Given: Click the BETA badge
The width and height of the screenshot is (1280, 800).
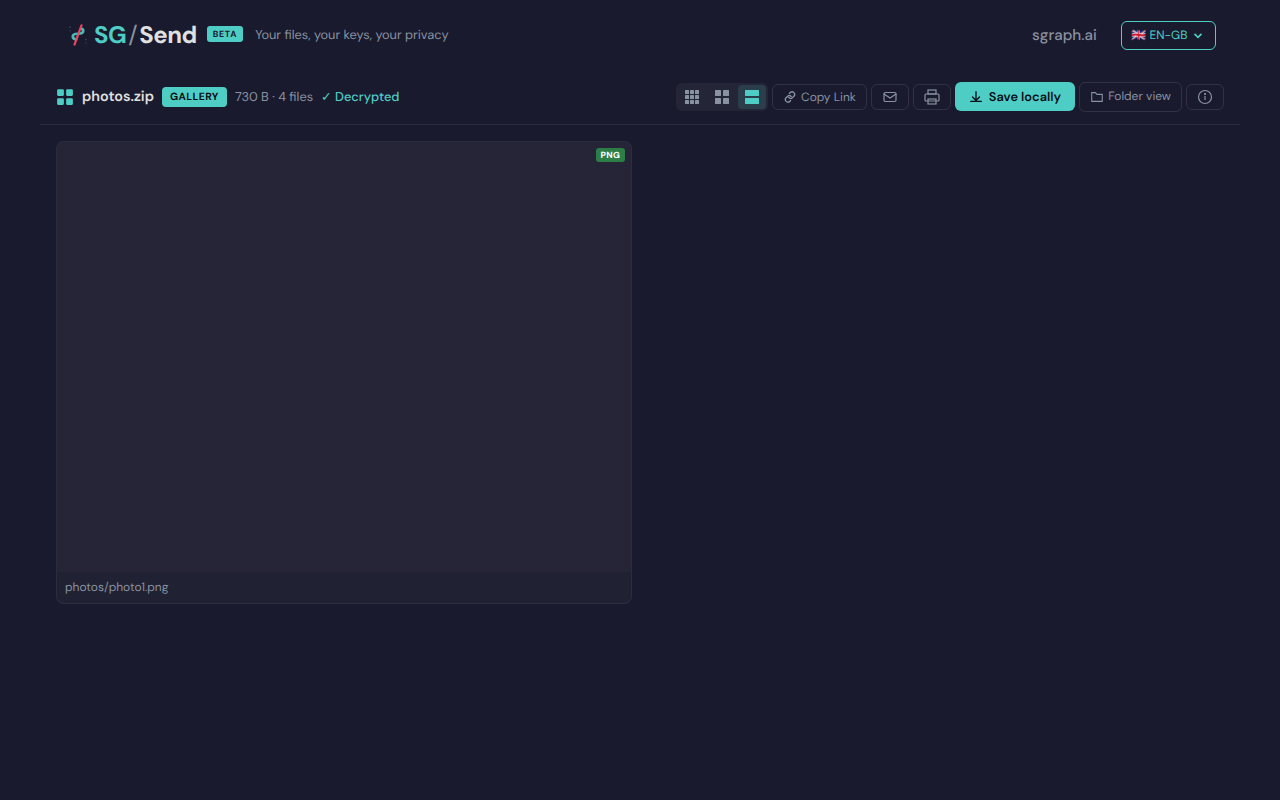Looking at the screenshot, I should point(225,34).
